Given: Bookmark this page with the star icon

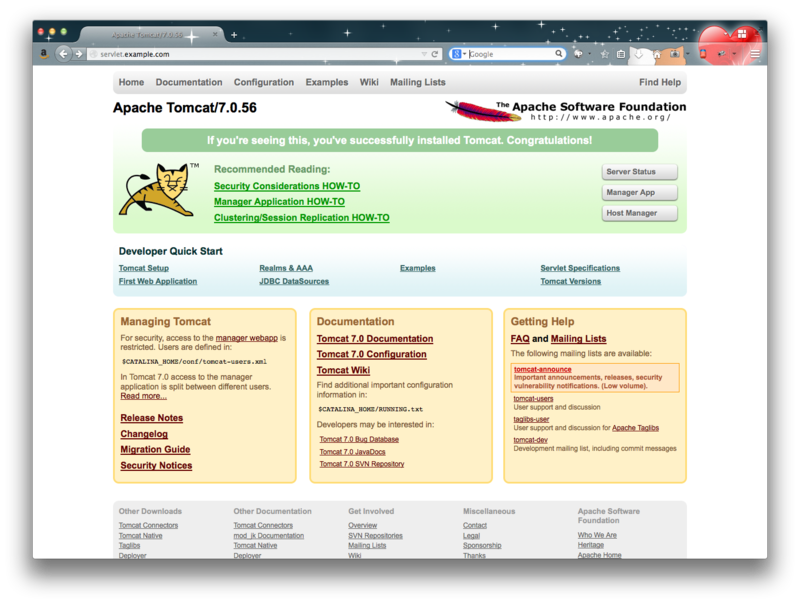Looking at the screenshot, I should coord(604,54).
